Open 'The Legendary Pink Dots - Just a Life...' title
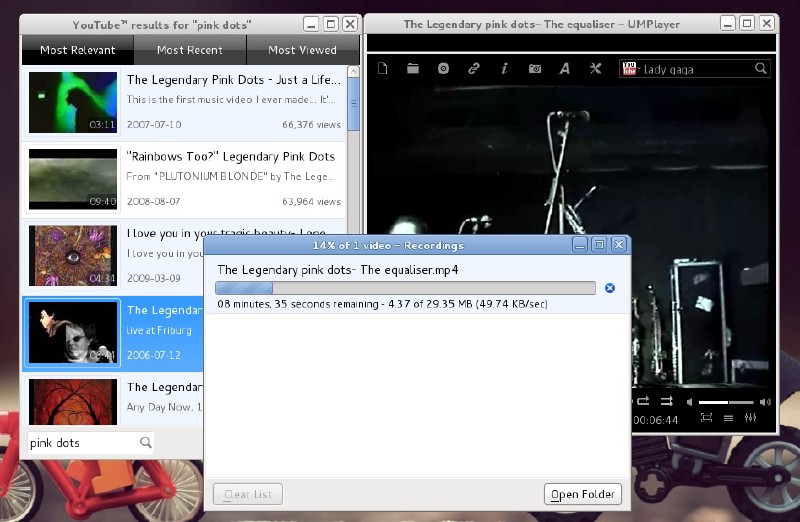The width and height of the screenshot is (800, 522). [234, 80]
